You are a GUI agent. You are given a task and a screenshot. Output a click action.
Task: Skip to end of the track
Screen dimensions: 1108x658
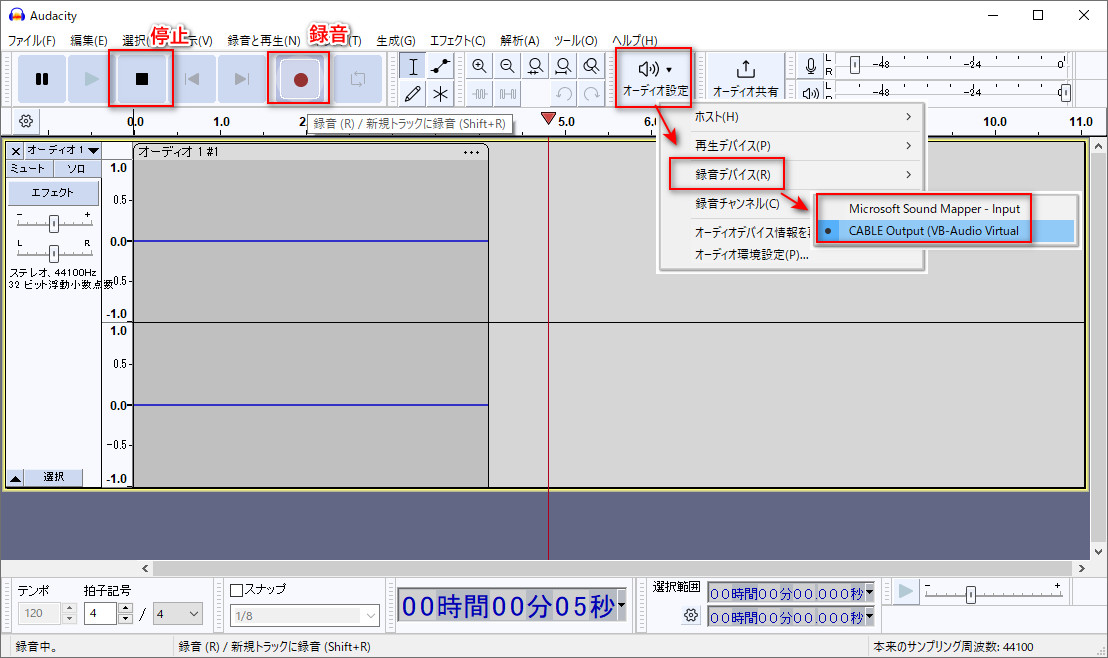pos(242,79)
